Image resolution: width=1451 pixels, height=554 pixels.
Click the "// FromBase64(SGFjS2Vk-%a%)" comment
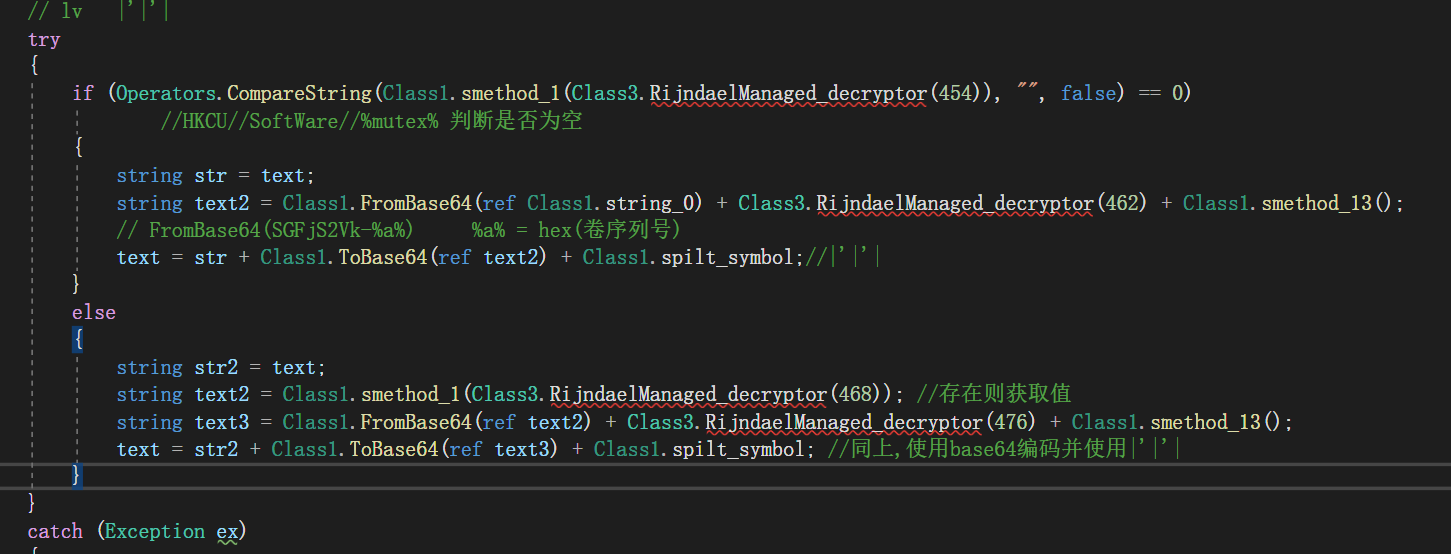pos(264,230)
